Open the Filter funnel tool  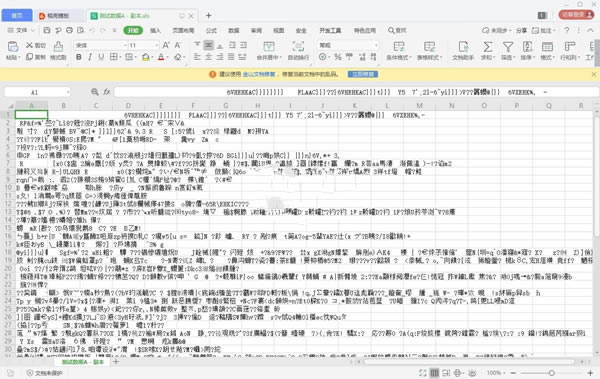point(508,47)
